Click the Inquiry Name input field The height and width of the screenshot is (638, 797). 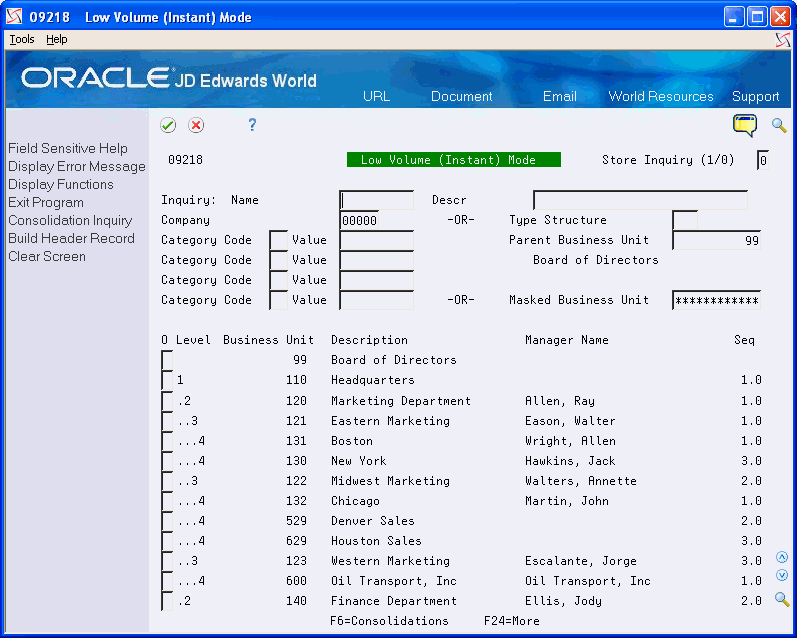[377, 200]
